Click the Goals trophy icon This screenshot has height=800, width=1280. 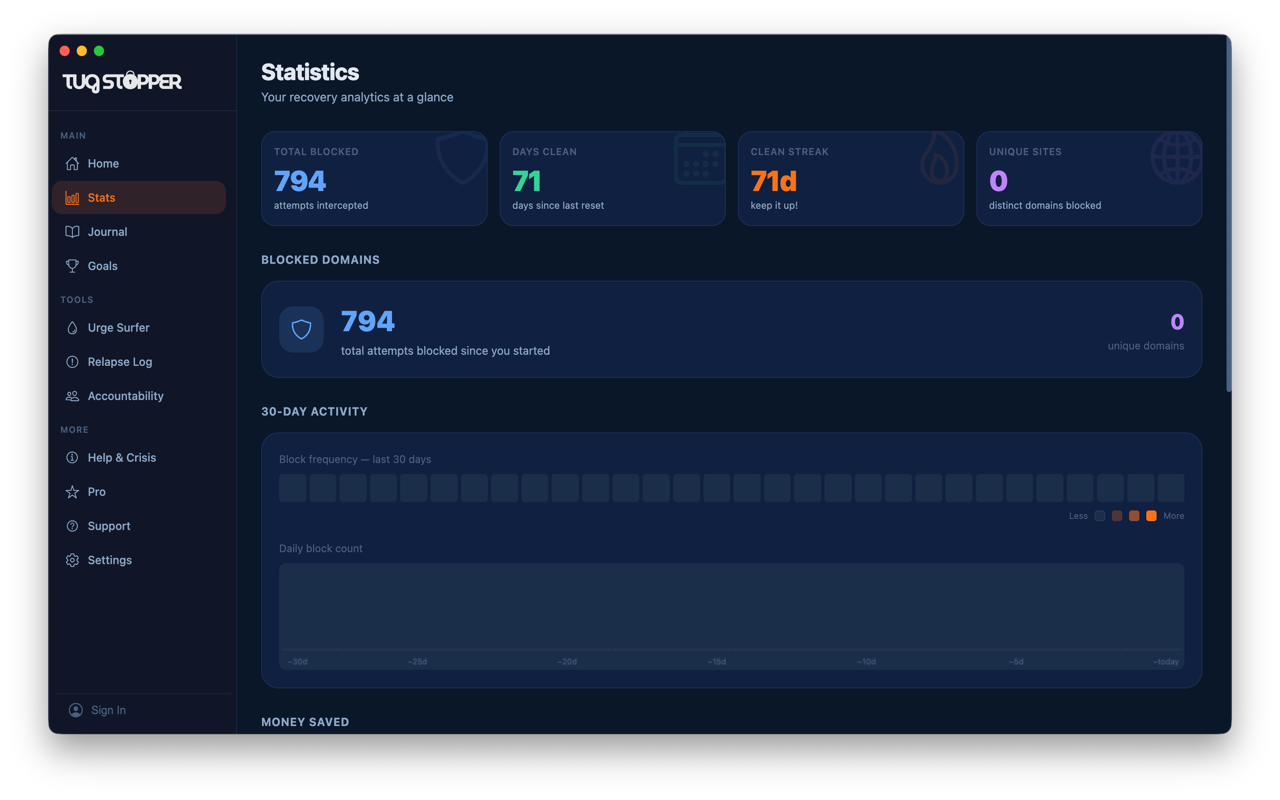[x=72, y=266]
